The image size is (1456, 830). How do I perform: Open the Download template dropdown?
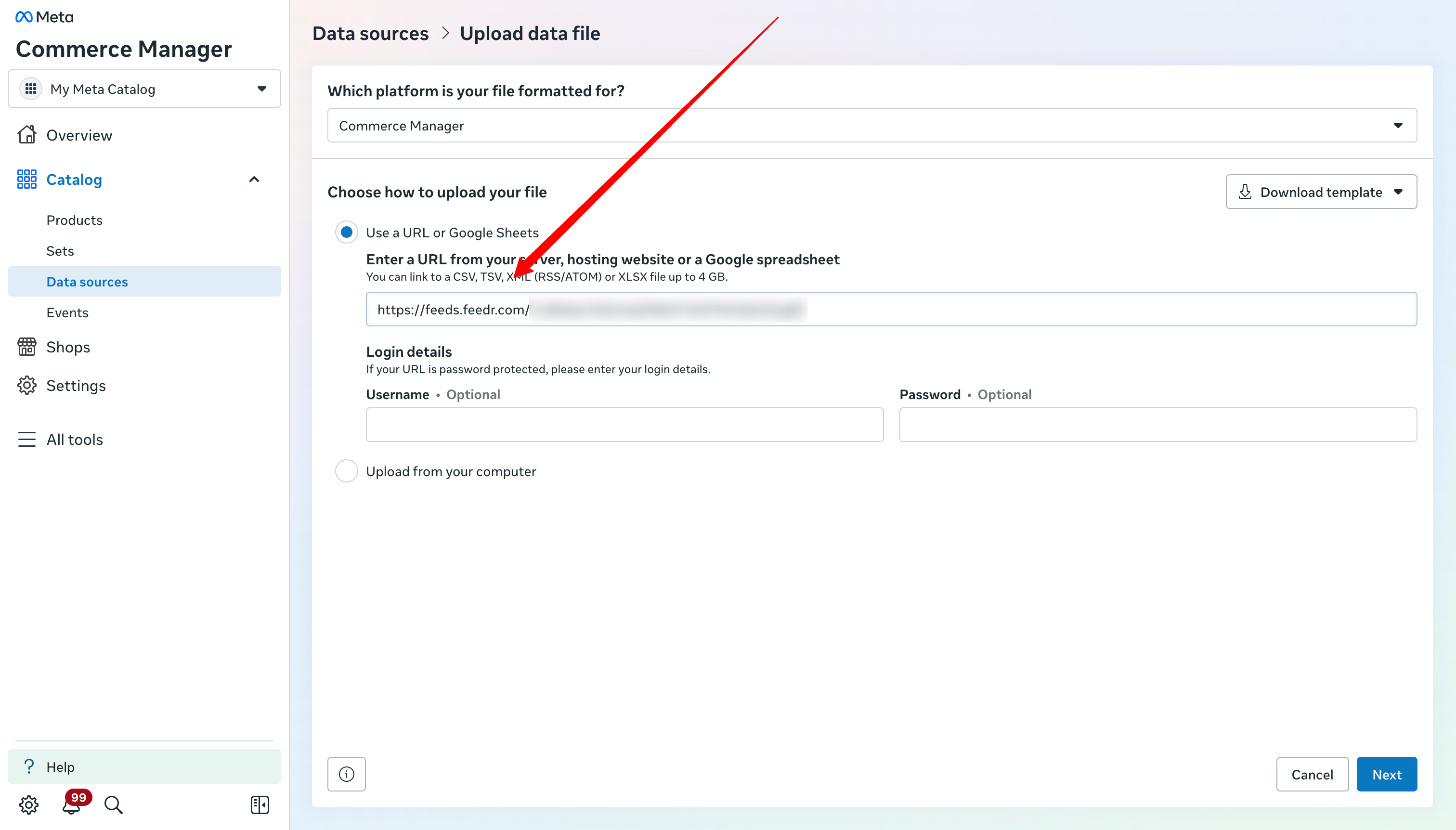[x=1321, y=192]
